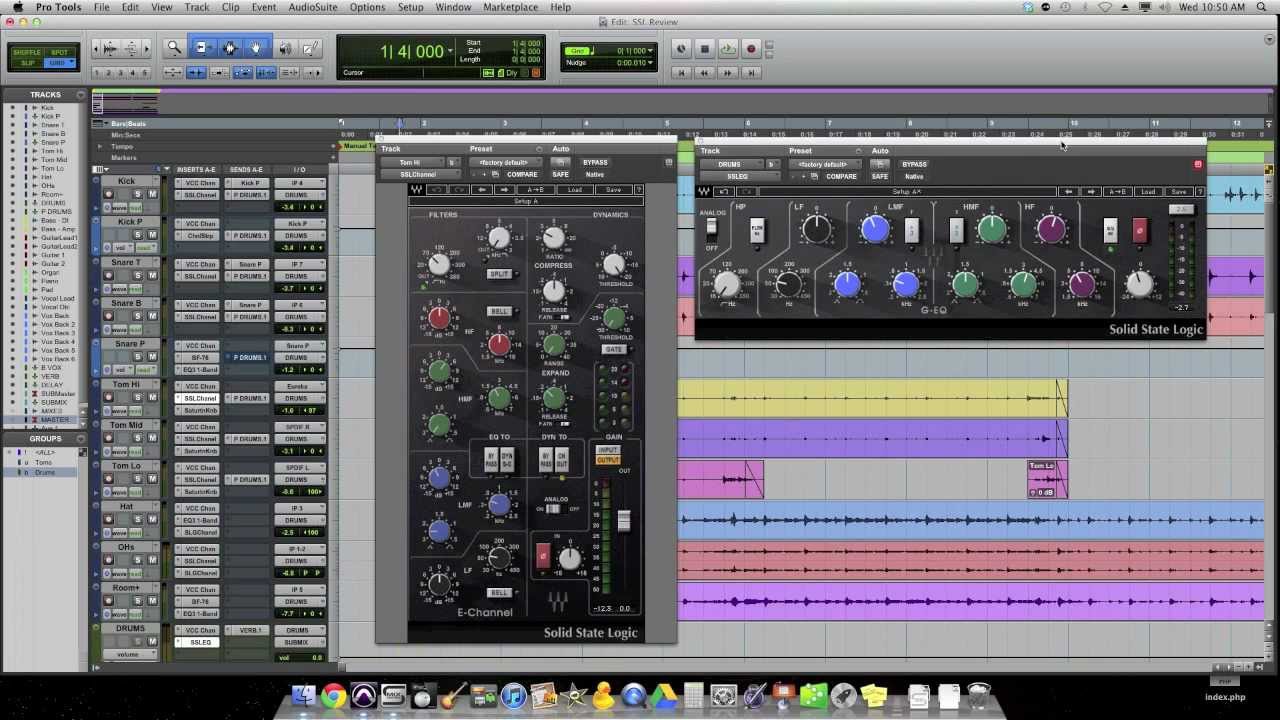Open DRUMS track selector in G-EQ window
The width and height of the screenshot is (1280, 720).
pyautogui.click(x=731, y=164)
